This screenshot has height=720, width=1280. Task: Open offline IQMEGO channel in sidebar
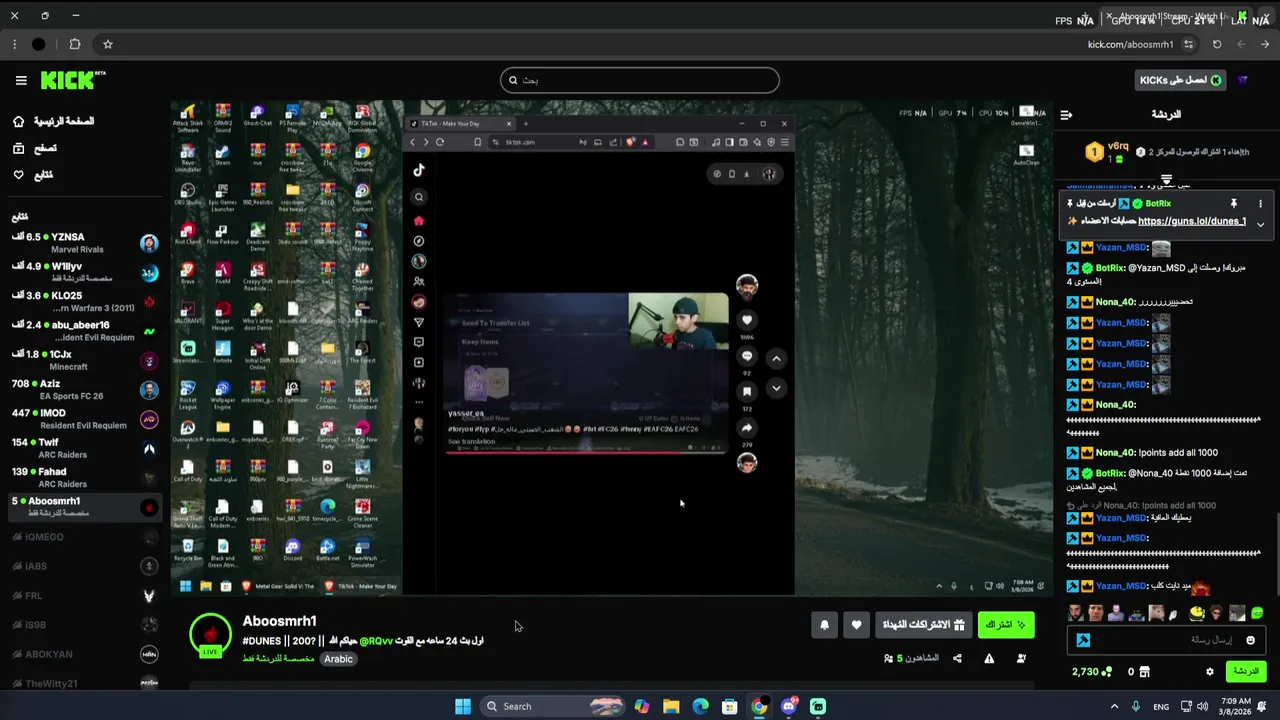pos(85,537)
